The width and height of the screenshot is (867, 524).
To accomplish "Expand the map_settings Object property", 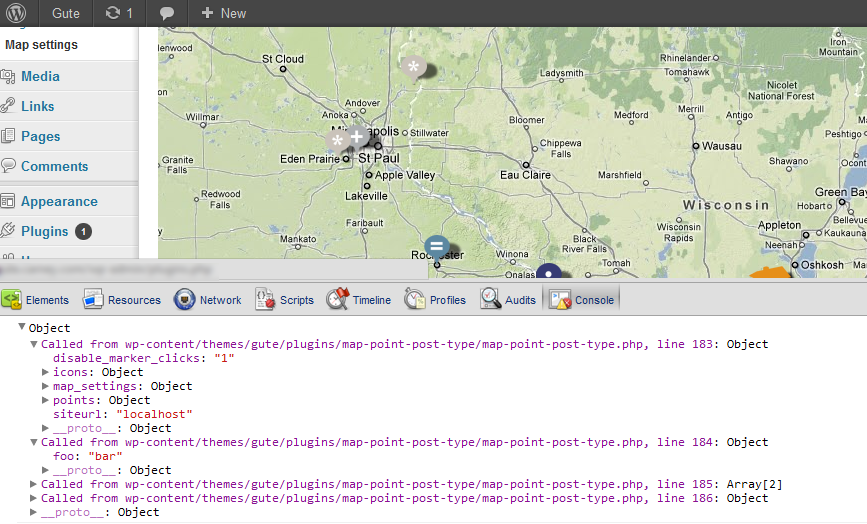I will [x=46, y=386].
